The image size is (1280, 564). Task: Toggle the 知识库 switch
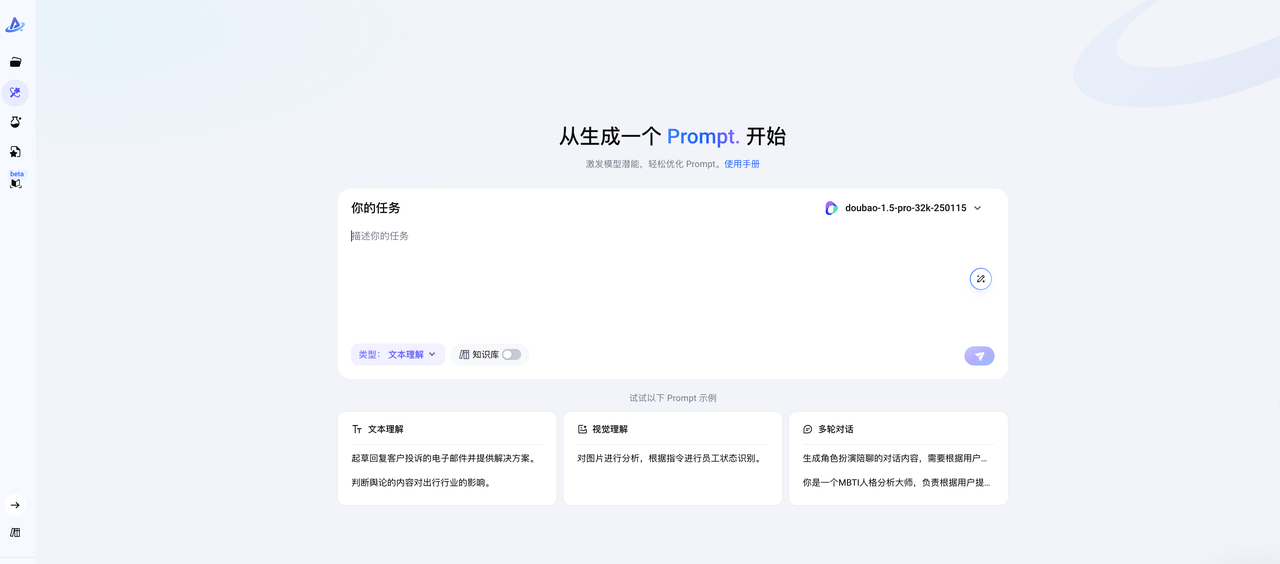coord(511,355)
